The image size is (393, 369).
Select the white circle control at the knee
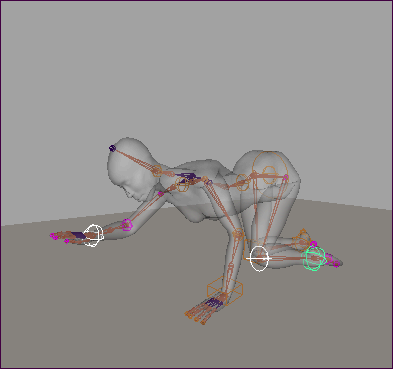point(259,258)
